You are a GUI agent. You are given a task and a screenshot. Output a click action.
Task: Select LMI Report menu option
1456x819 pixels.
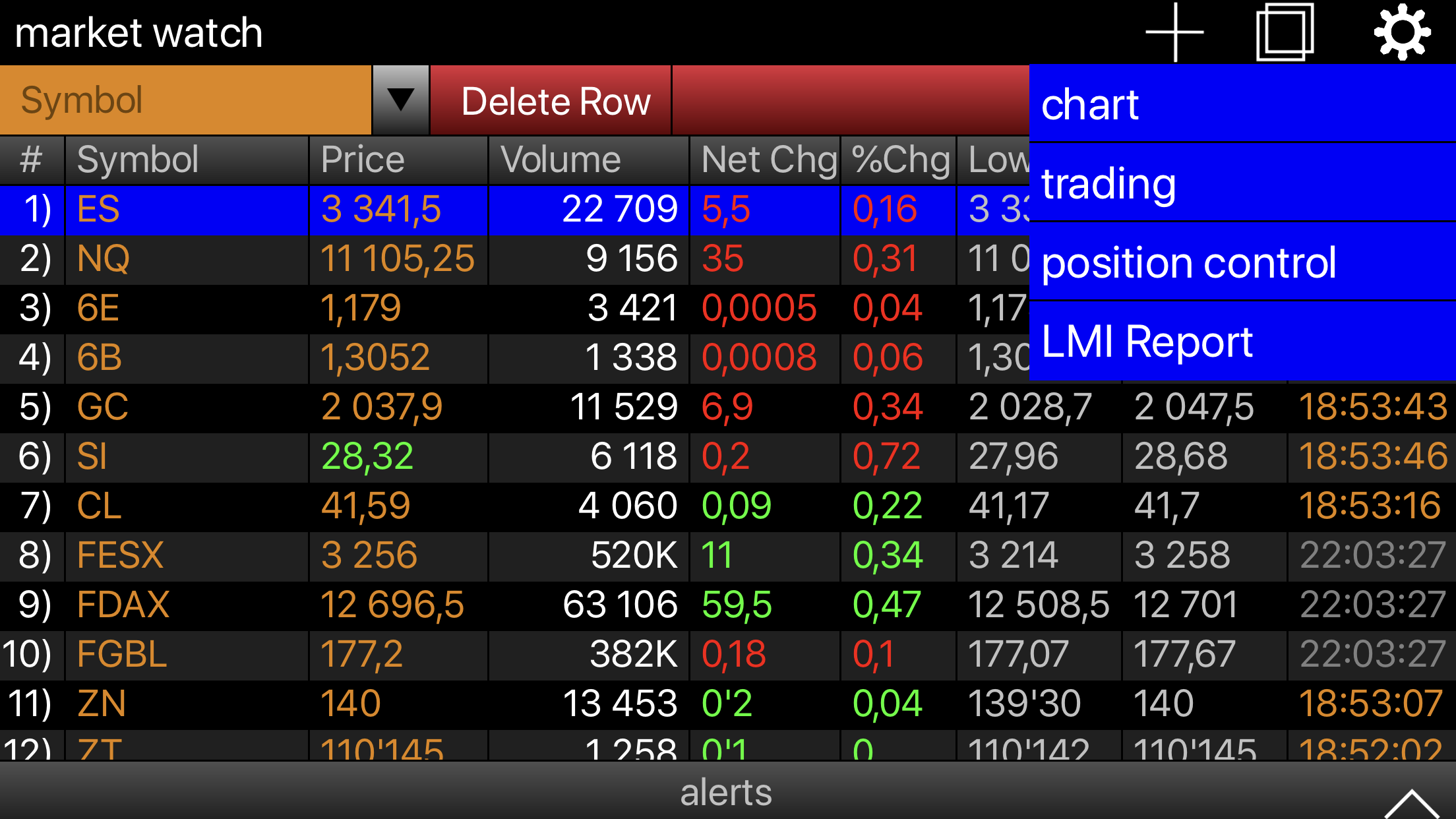click(x=1242, y=342)
